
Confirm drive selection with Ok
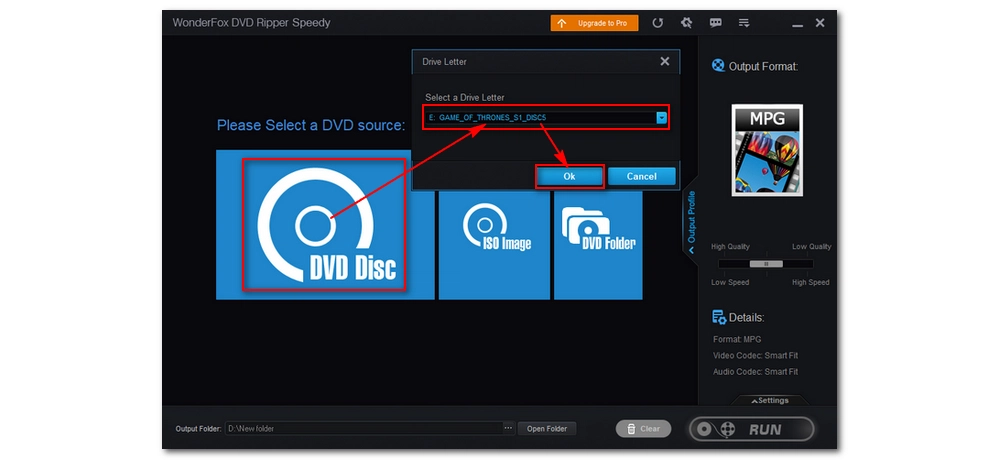[570, 177]
